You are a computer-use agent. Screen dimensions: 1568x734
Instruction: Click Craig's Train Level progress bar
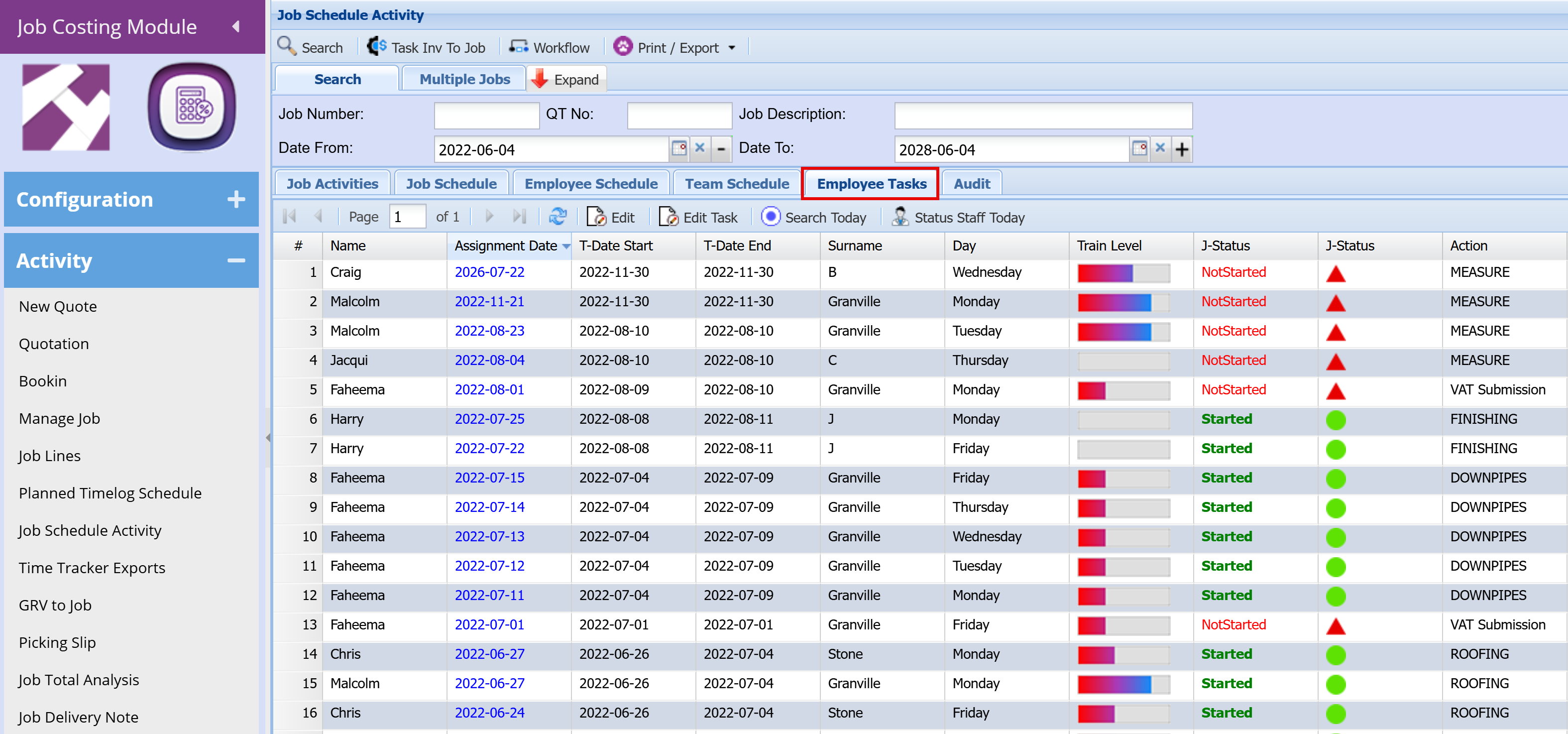1123,273
